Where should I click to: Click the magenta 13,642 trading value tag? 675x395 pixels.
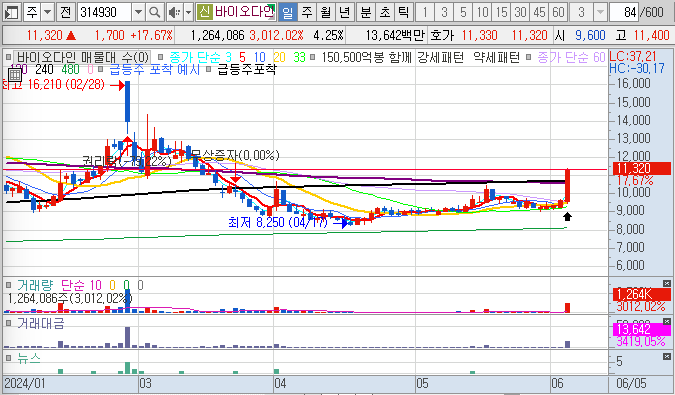click(641, 330)
